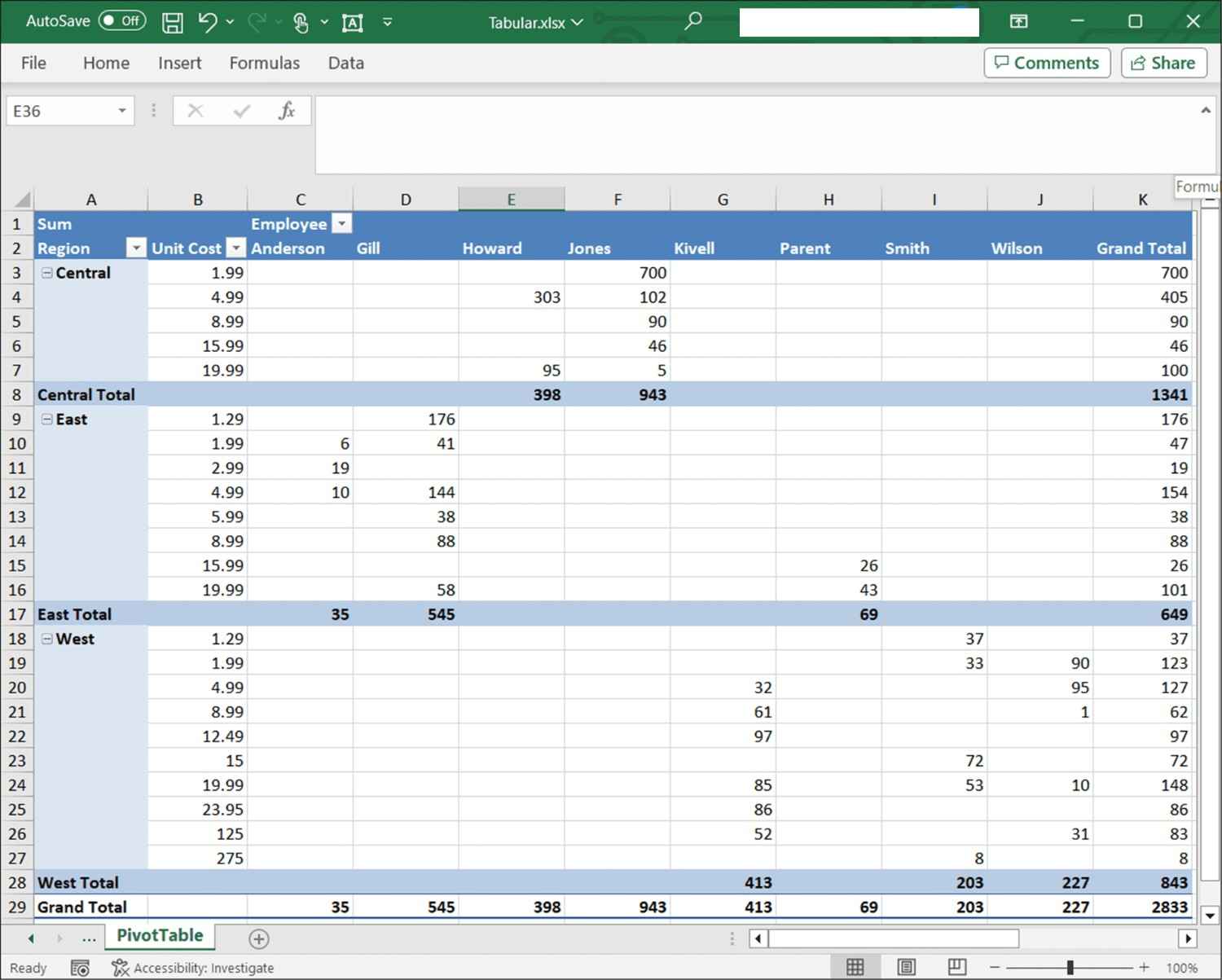Viewport: 1222px width, 980px height.
Task: Open the Insert ribbon tab
Action: click(x=179, y=63)
